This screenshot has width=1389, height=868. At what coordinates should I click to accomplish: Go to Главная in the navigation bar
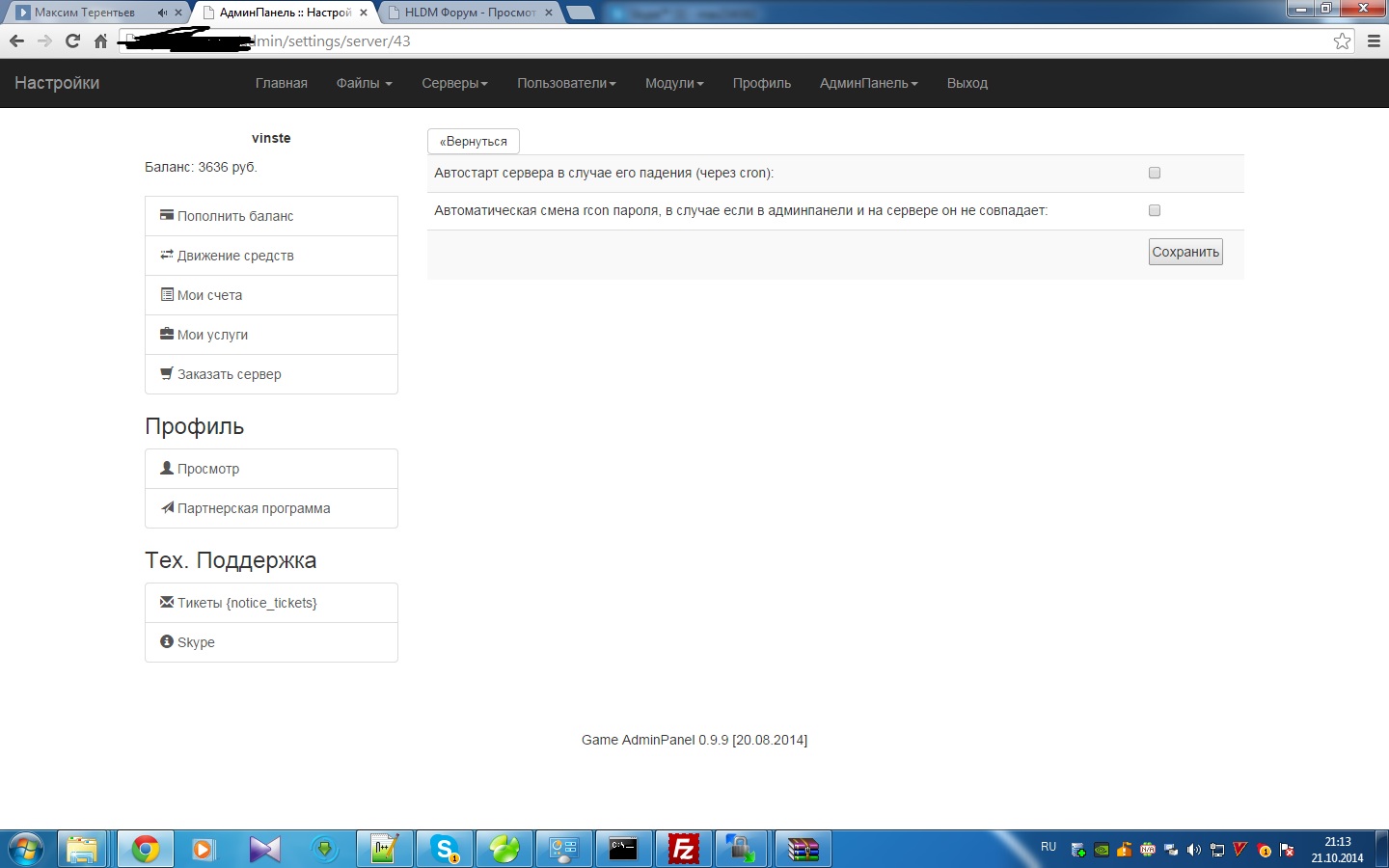click(x=282, y=83)
